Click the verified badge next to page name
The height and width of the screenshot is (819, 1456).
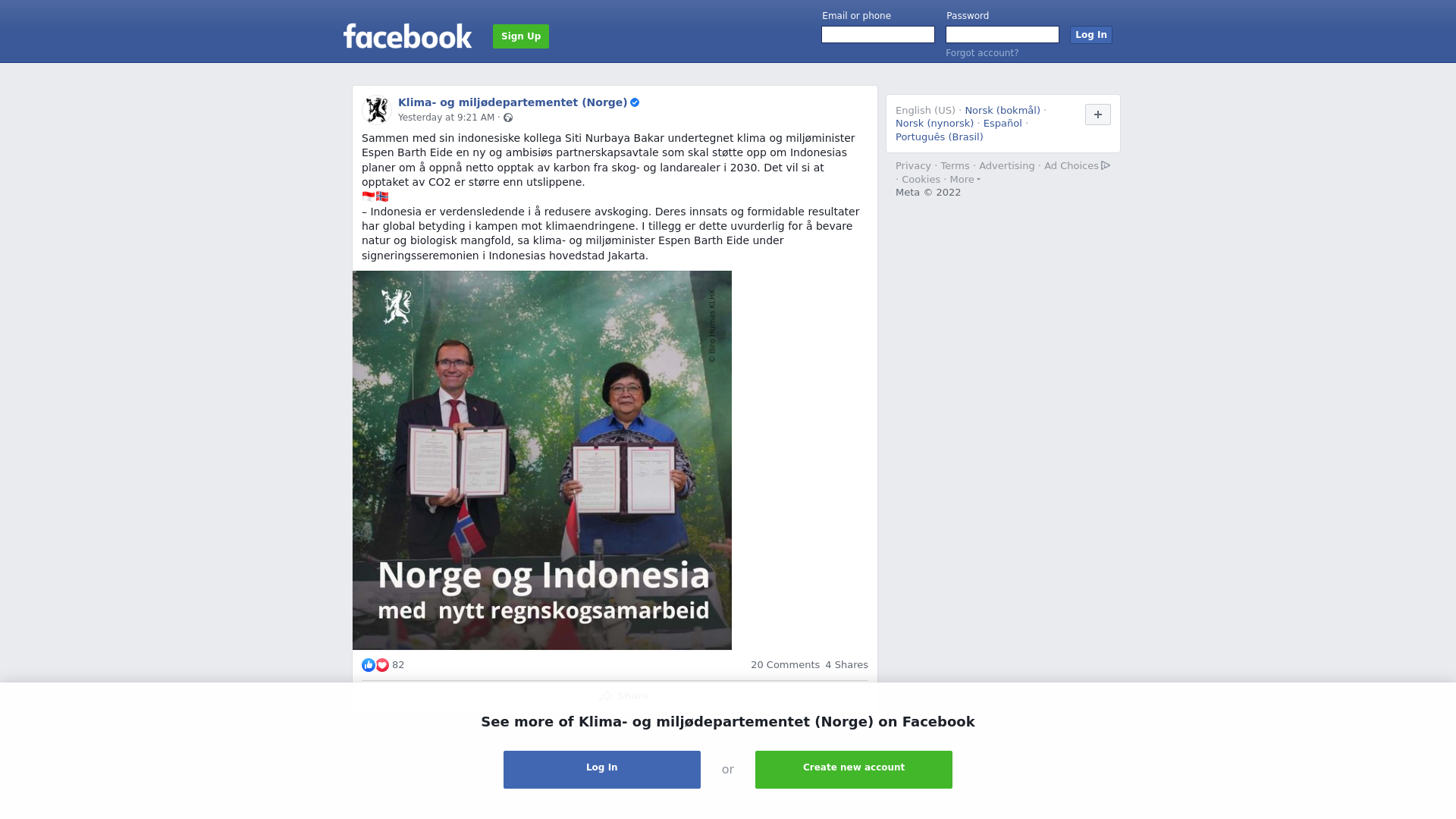click(x=635, y=102)
